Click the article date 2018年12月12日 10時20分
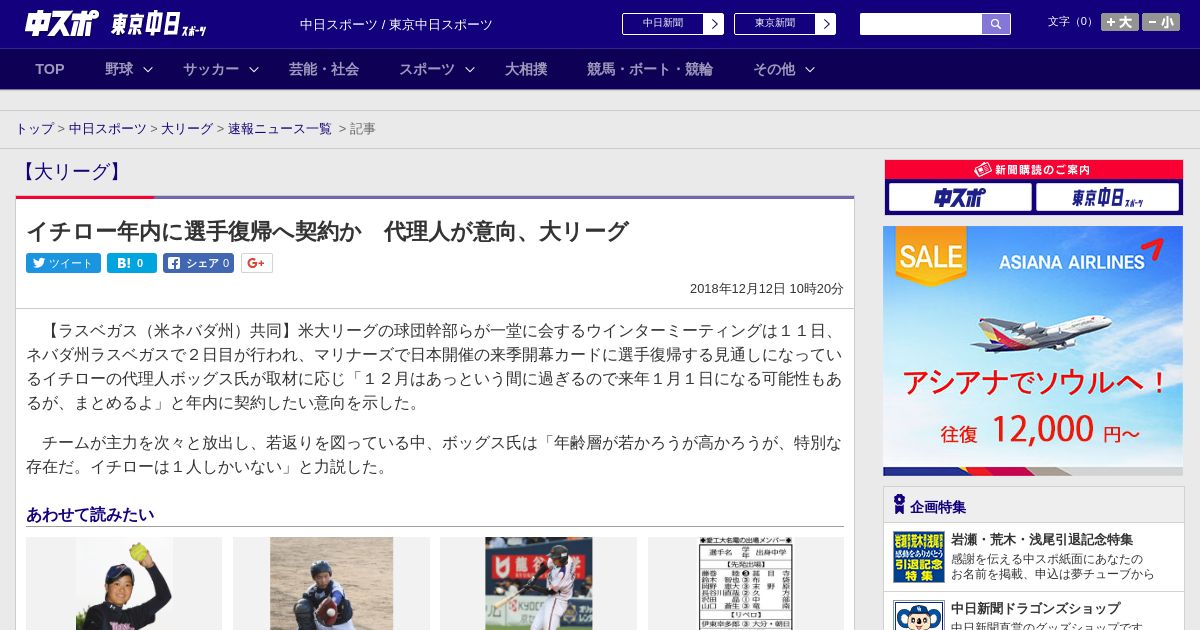1200x630 pixels. tap(767, 289)
